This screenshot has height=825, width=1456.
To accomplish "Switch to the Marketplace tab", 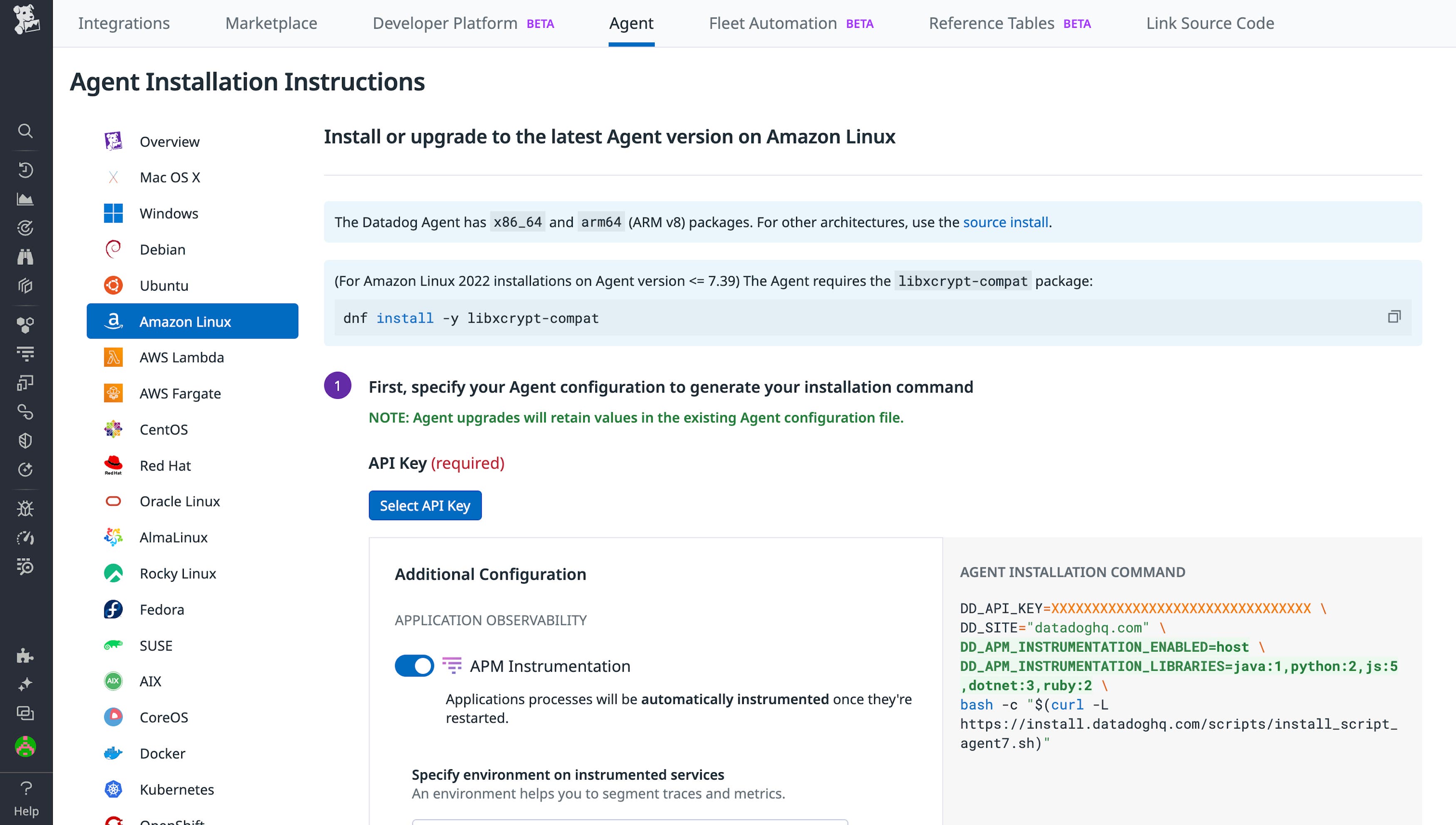I will 271,23.
